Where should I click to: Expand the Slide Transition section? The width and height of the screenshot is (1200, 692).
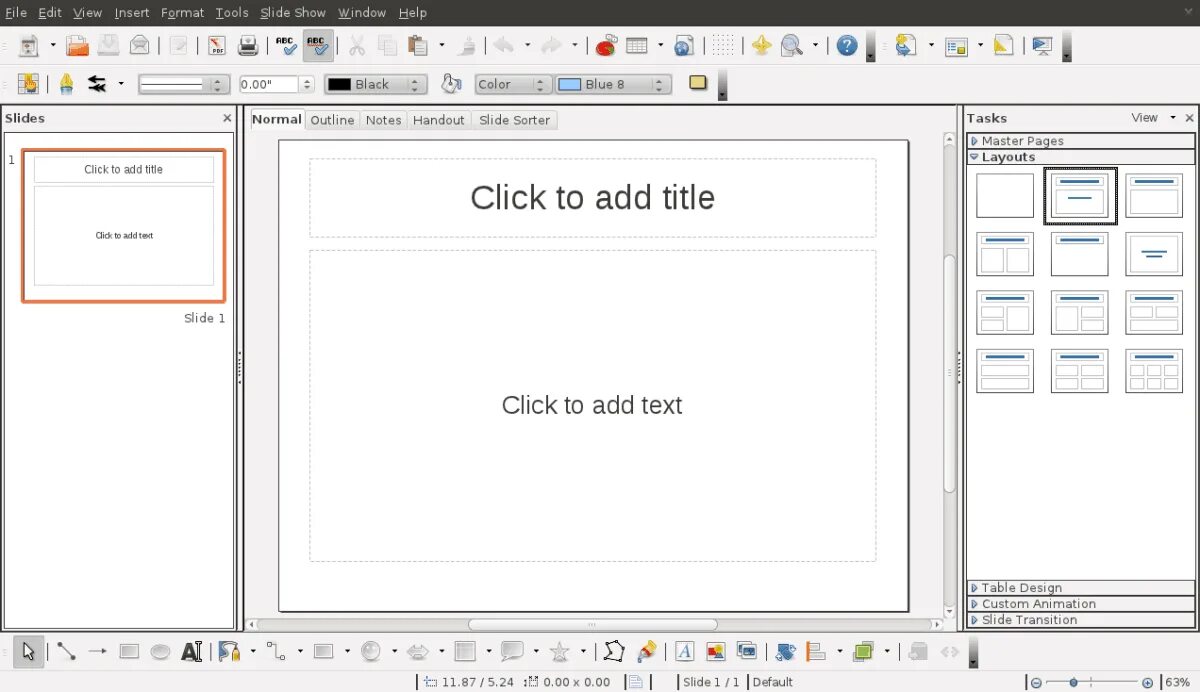click(x=1080, y=620)
